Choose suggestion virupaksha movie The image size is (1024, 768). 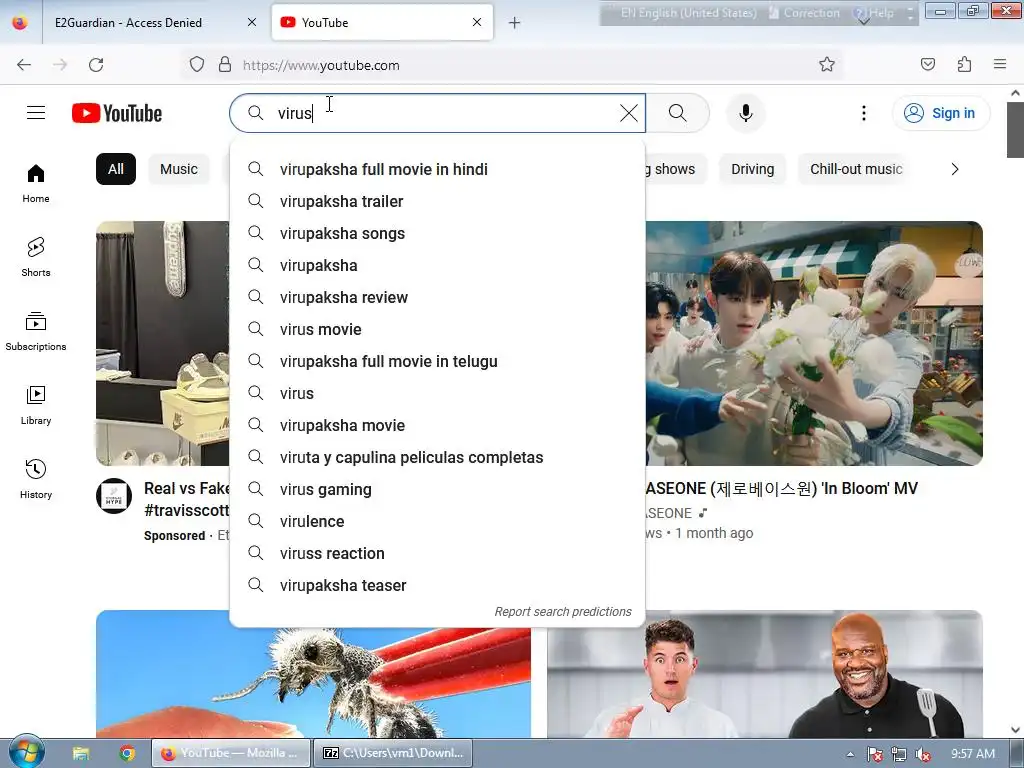438,425
